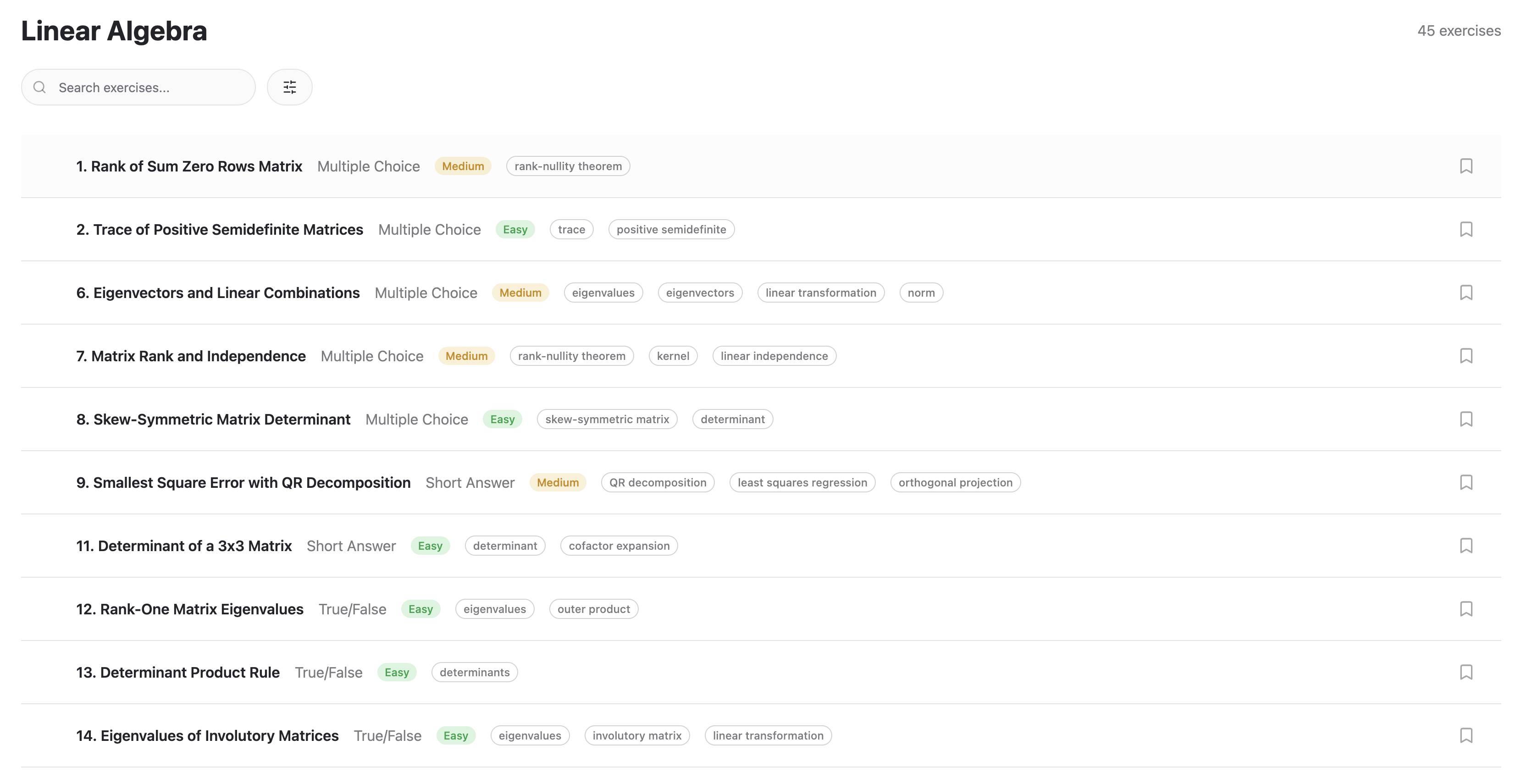Click the eigenvectors tag
Viewport: 1526px width, 784px height.
click(700, 293)
